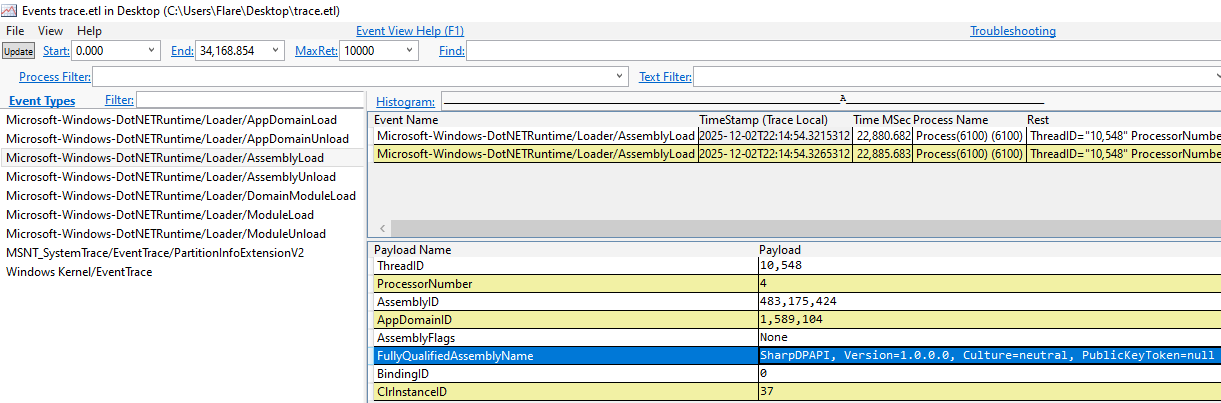Select Windows Kernel/EventTrace event type

coord(79,271)
